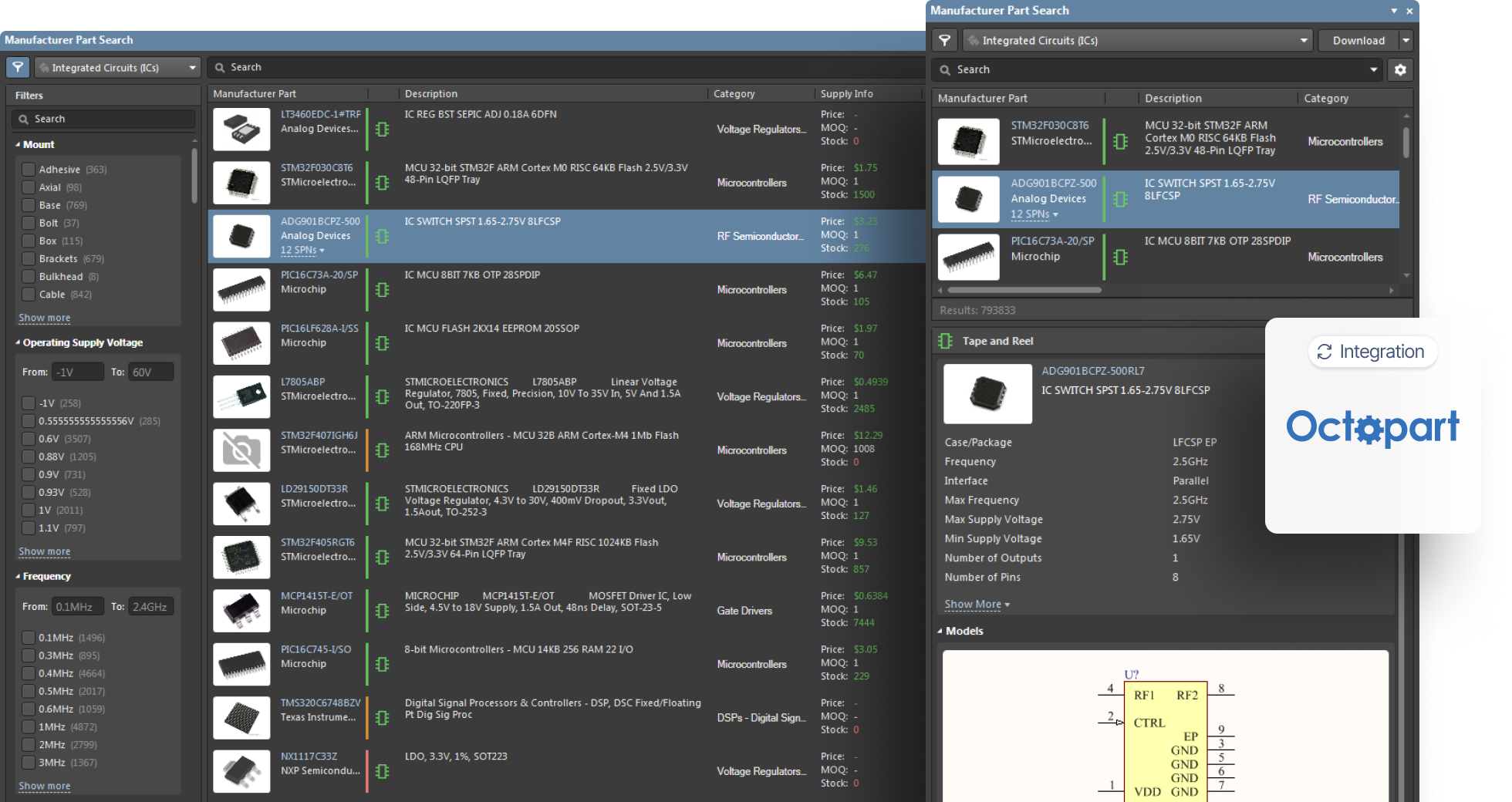The image size is (1512, 802).
Task: Tick the Brackets mount checkbox
Action: tap(29, 259)
